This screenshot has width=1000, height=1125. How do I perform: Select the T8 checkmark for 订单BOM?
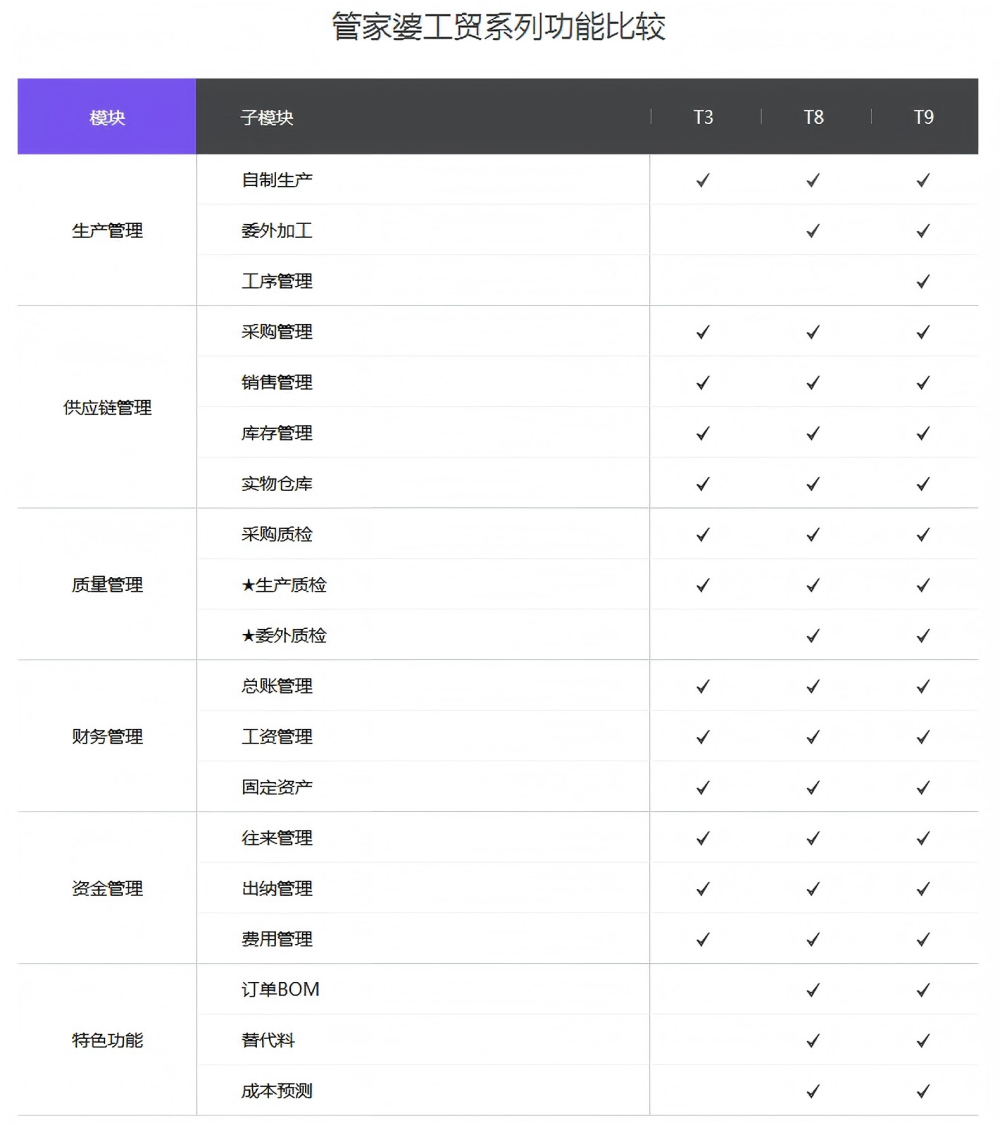pyautogui.click(x=813, y=990)
